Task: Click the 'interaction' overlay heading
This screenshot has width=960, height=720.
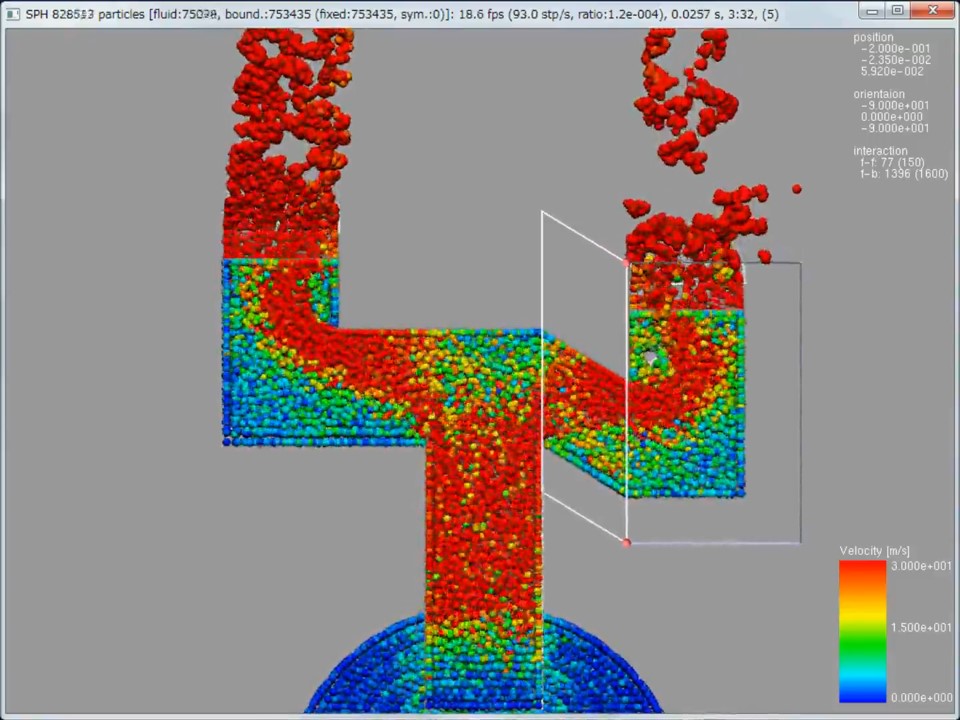Action: [x=880, y=151]
